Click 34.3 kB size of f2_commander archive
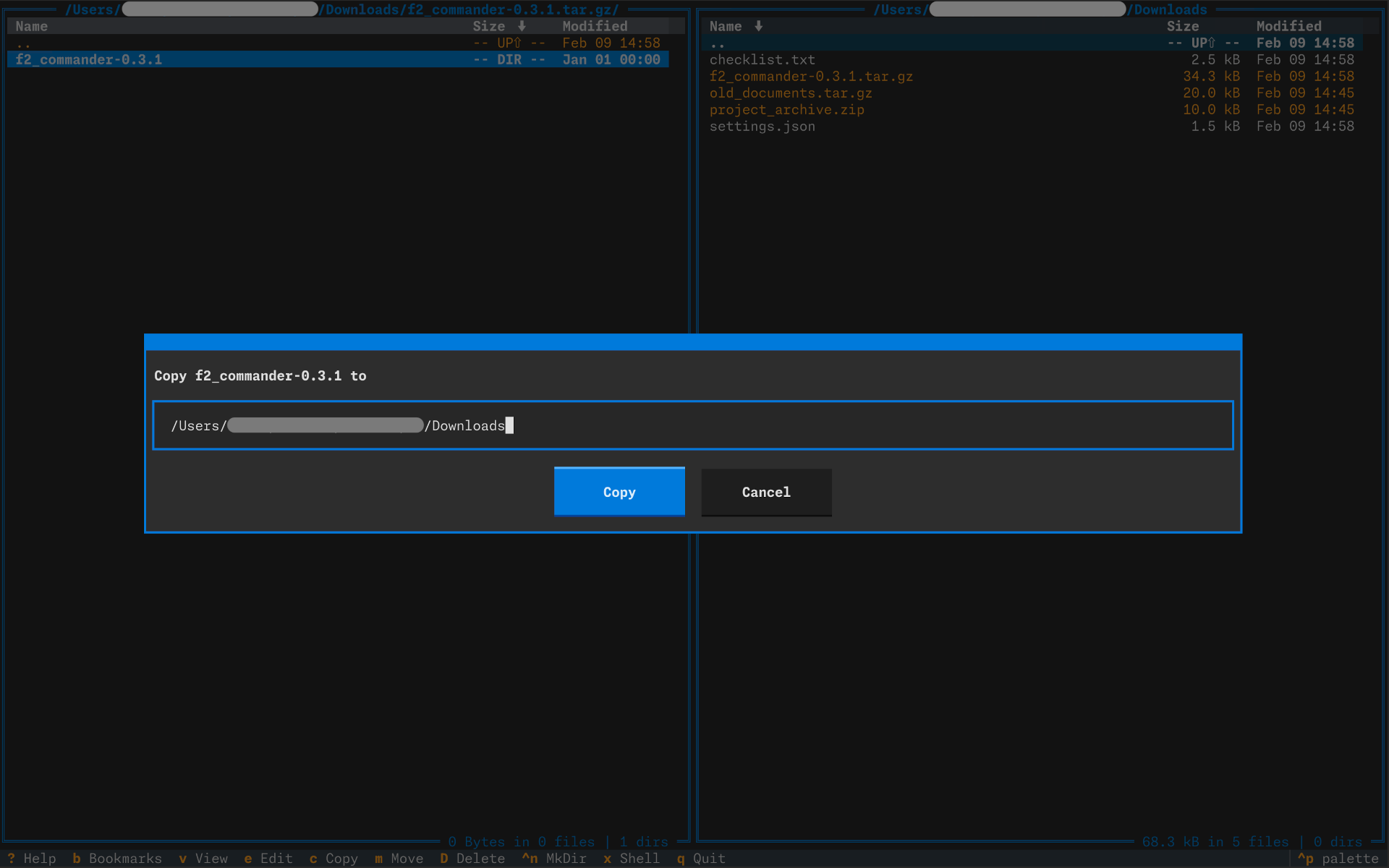The height and width of the screenshot is (868, 1389). [1211, 76]
